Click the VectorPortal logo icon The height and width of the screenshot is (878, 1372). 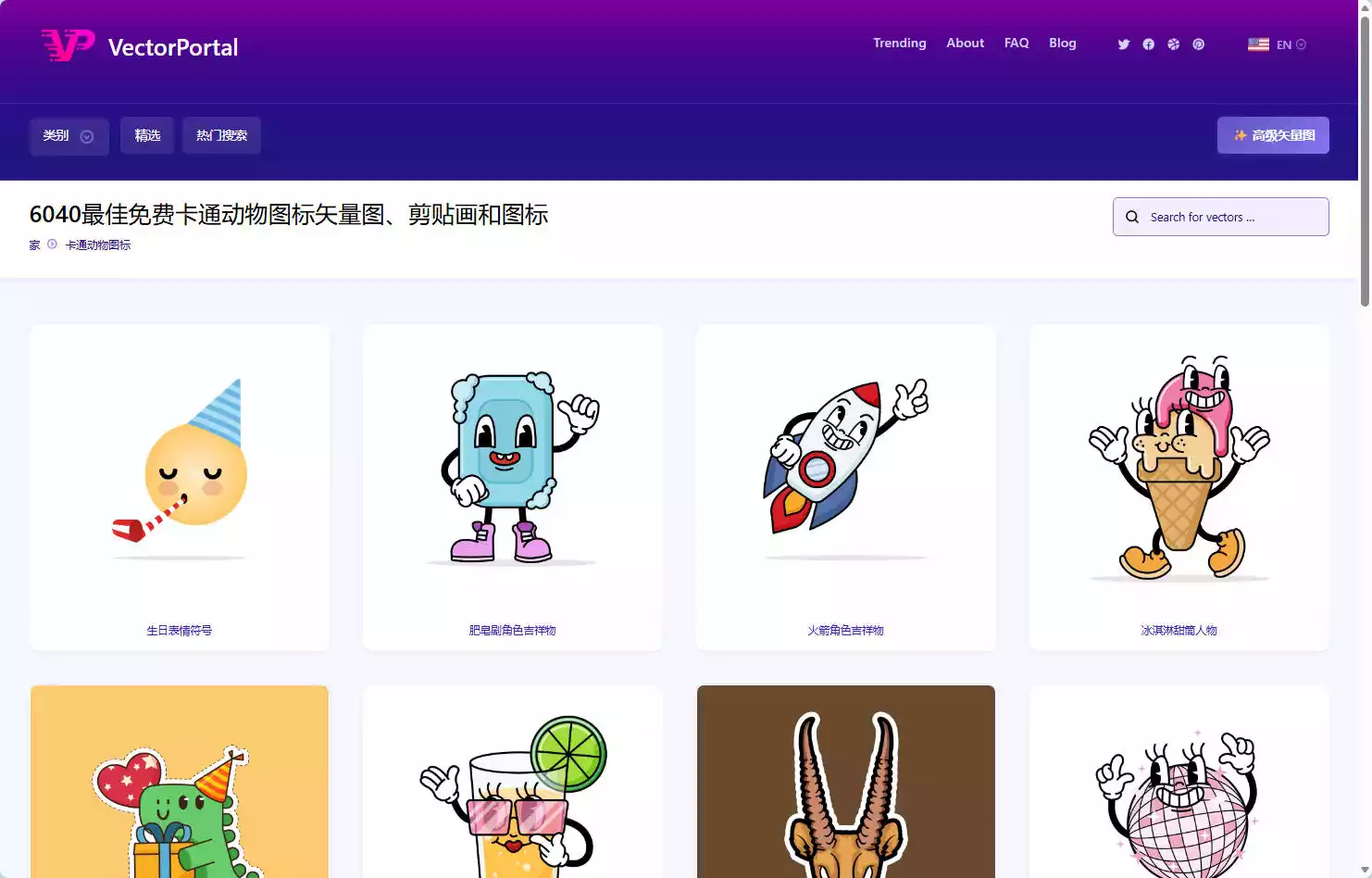69,45
